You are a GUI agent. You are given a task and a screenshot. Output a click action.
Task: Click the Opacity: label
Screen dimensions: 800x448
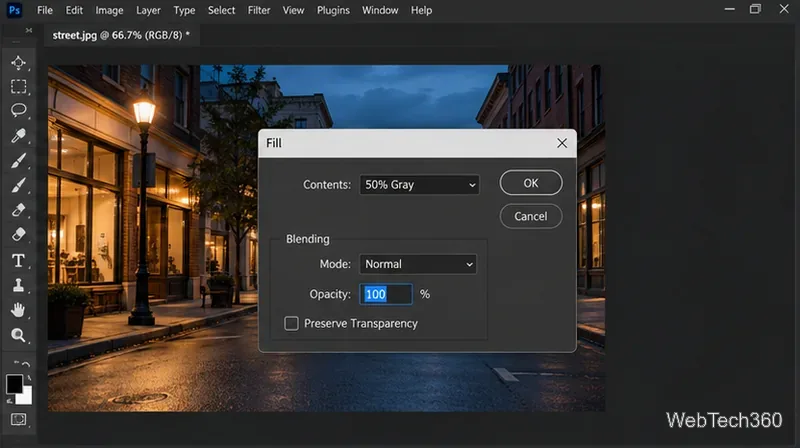tap(330, 294)
